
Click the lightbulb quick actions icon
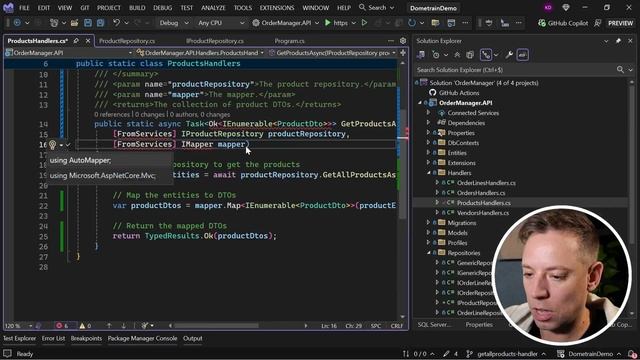click(x=52, y=144)
